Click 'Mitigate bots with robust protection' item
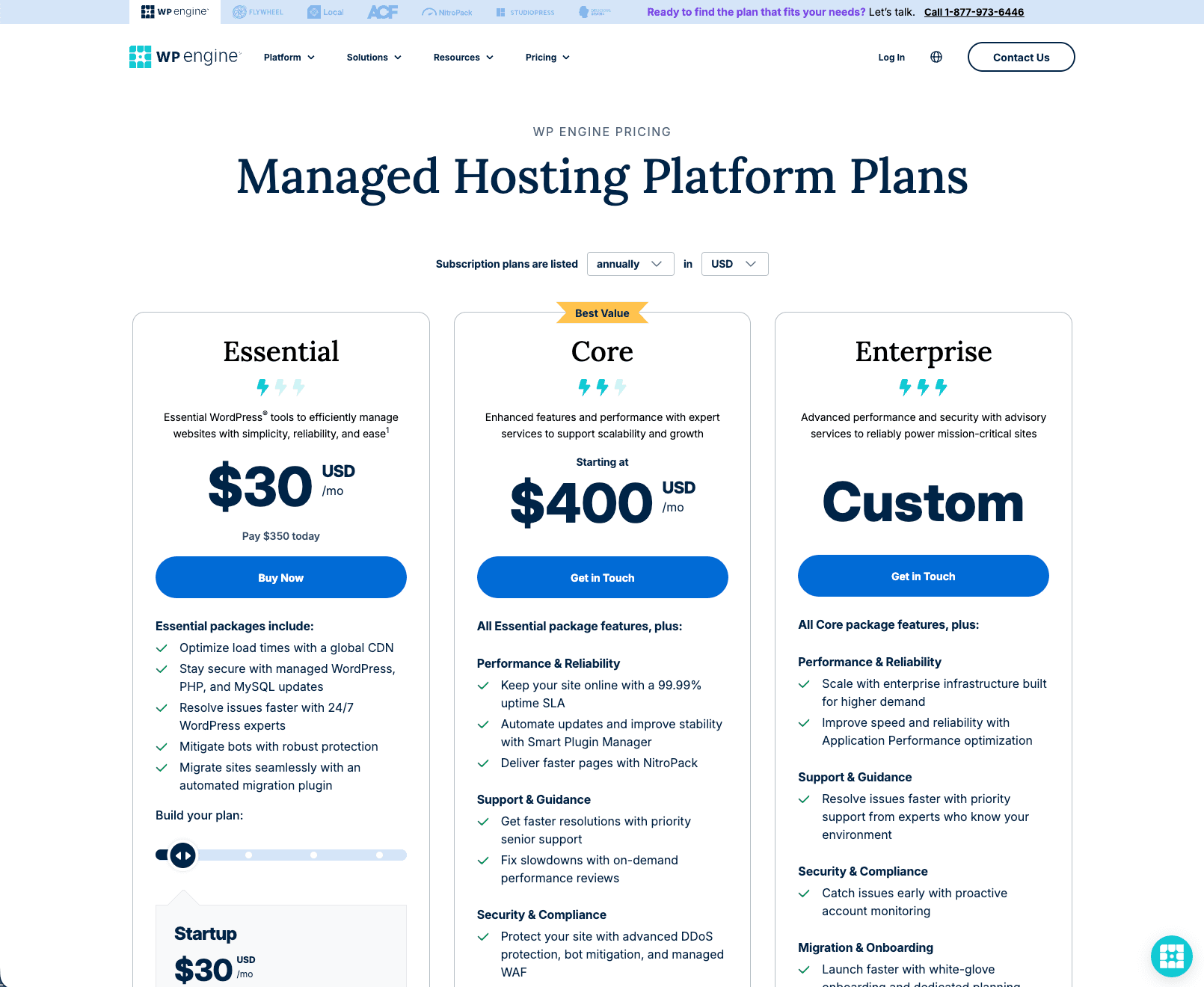The width and height of the screenshot is (1204, 987). pyautogui.click(x=279, y=746)
